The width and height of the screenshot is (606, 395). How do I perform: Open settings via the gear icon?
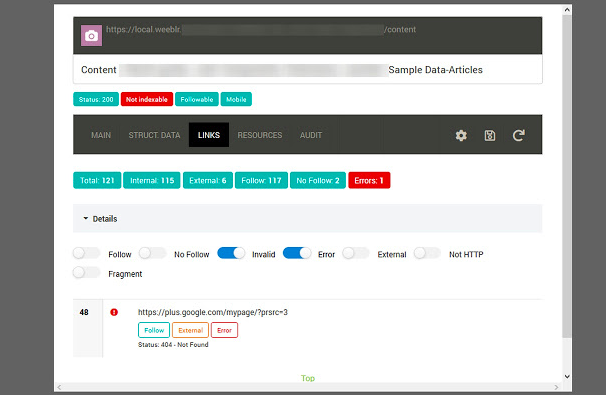point(461,135)
